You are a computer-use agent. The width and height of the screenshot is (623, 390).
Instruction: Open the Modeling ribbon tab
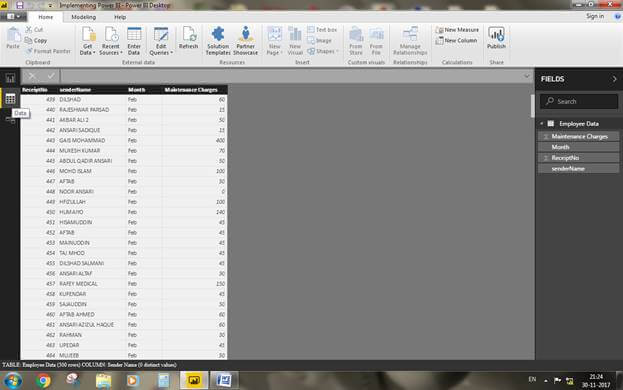(83, 17)
